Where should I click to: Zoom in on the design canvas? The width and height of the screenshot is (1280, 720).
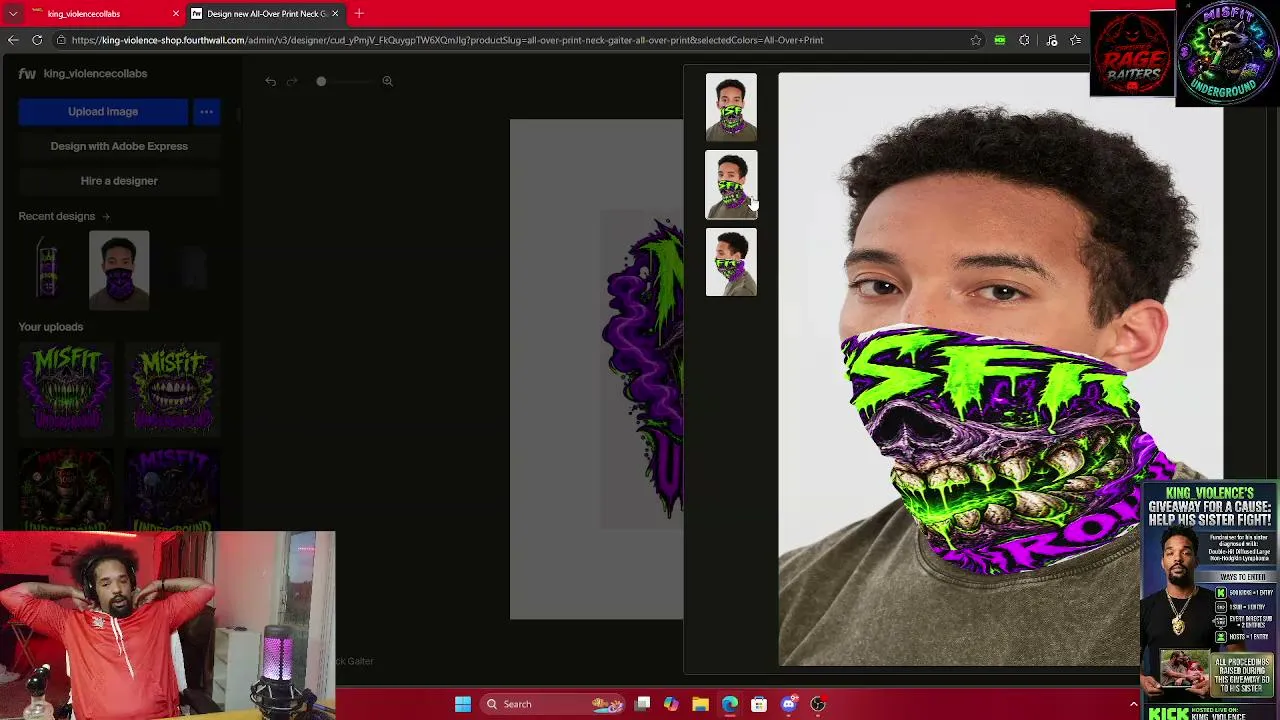pos(387,81)
